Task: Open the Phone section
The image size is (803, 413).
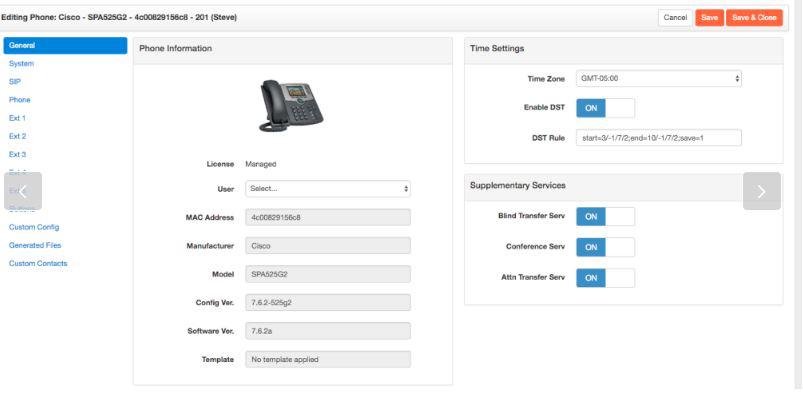Action: (x=19, y=99)
